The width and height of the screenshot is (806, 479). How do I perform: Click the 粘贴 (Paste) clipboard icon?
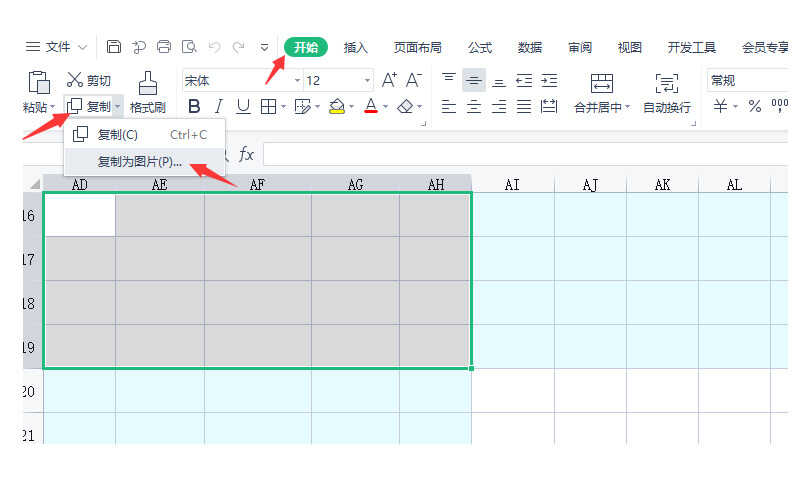click(x=39, y=82)
